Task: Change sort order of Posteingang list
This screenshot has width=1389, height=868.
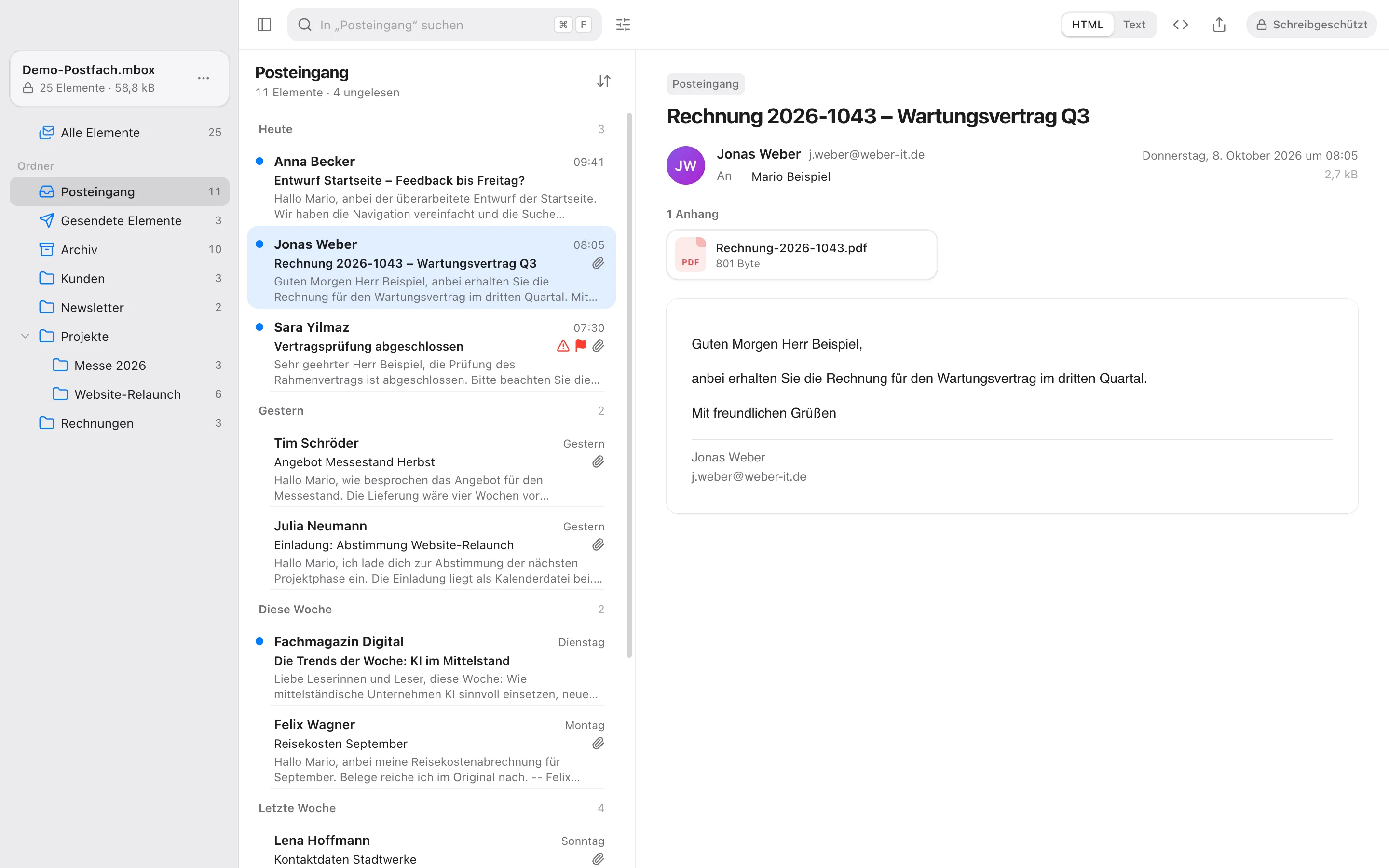Action: click(x=603, y=81)
